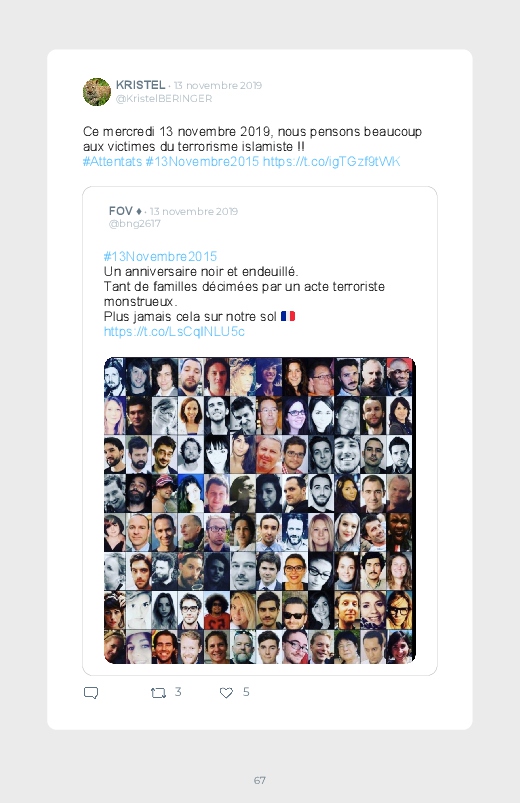Click the heart like icon

pyautogui.click(x=226, y=693)
